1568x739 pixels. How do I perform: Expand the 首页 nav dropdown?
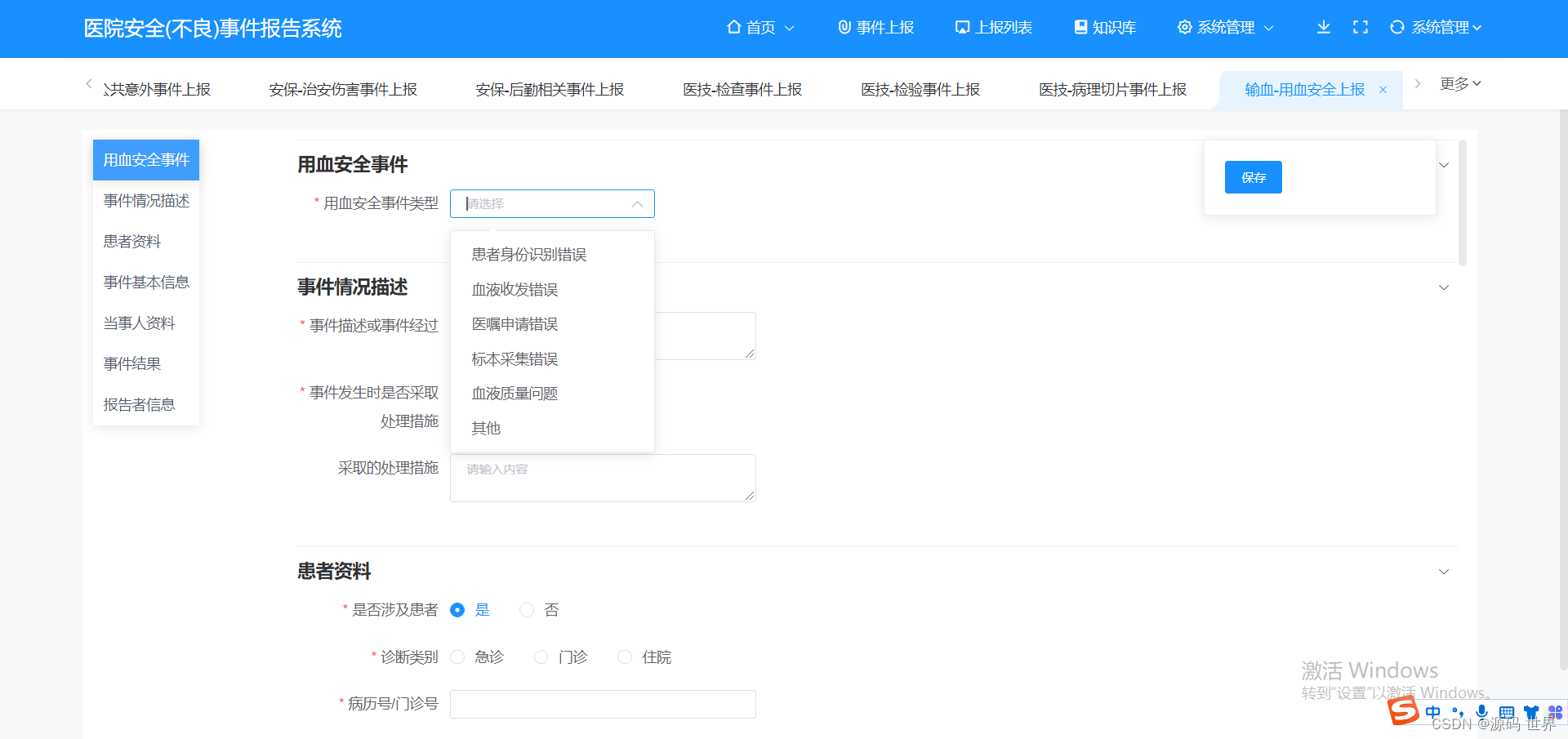point(789,28)
